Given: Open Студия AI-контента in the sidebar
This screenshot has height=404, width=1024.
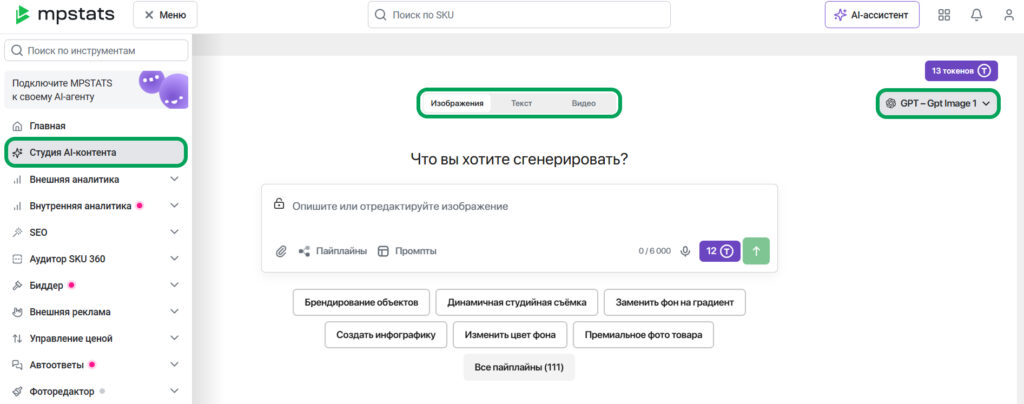Looking at the screenshot, I should [96, 152].
